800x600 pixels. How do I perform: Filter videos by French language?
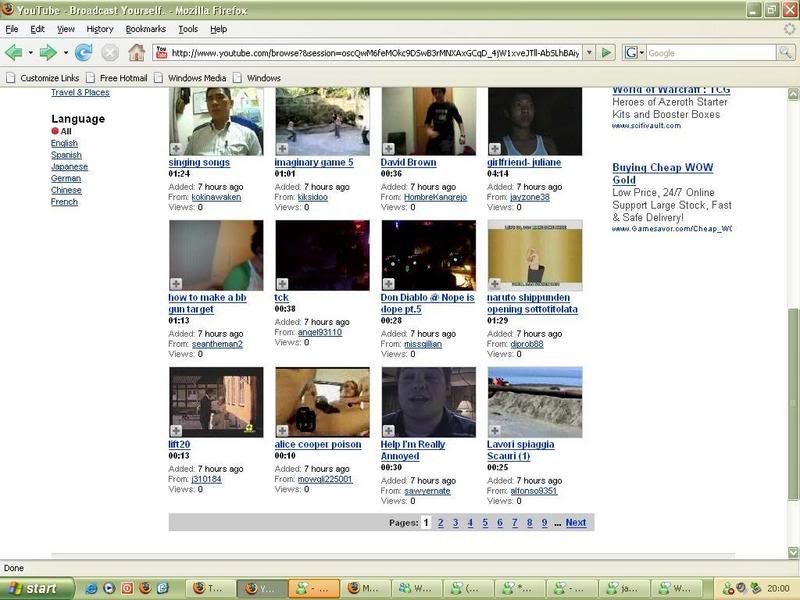[x=64, y=202]
